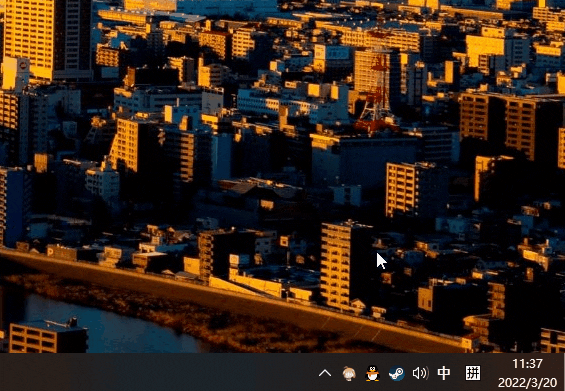565x391 pixels.
Task: Click the Show desktop strip at taskbar edge
Action: pos(563,372)
